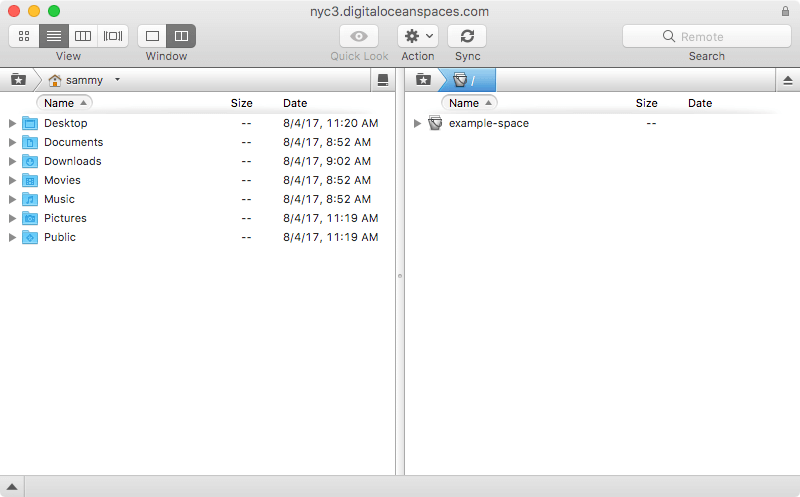Sort right pane by Name
The height and width of the screenshot is (497, 800).
(469, 103)
